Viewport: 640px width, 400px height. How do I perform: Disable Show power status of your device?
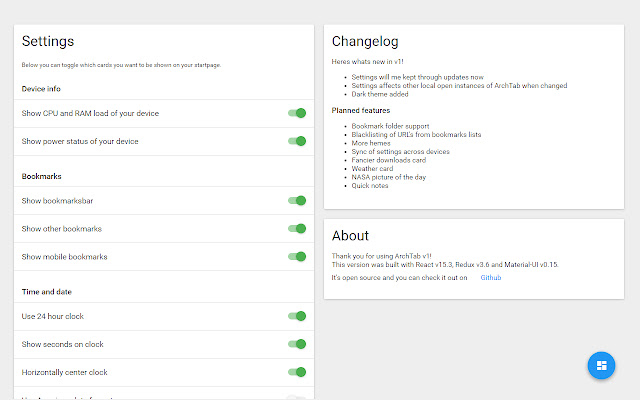[296, 141]
